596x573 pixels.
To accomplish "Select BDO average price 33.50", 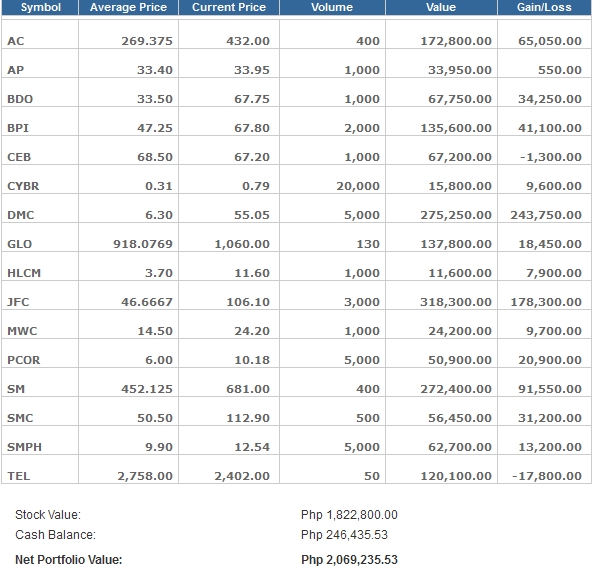I will point(155,99).
